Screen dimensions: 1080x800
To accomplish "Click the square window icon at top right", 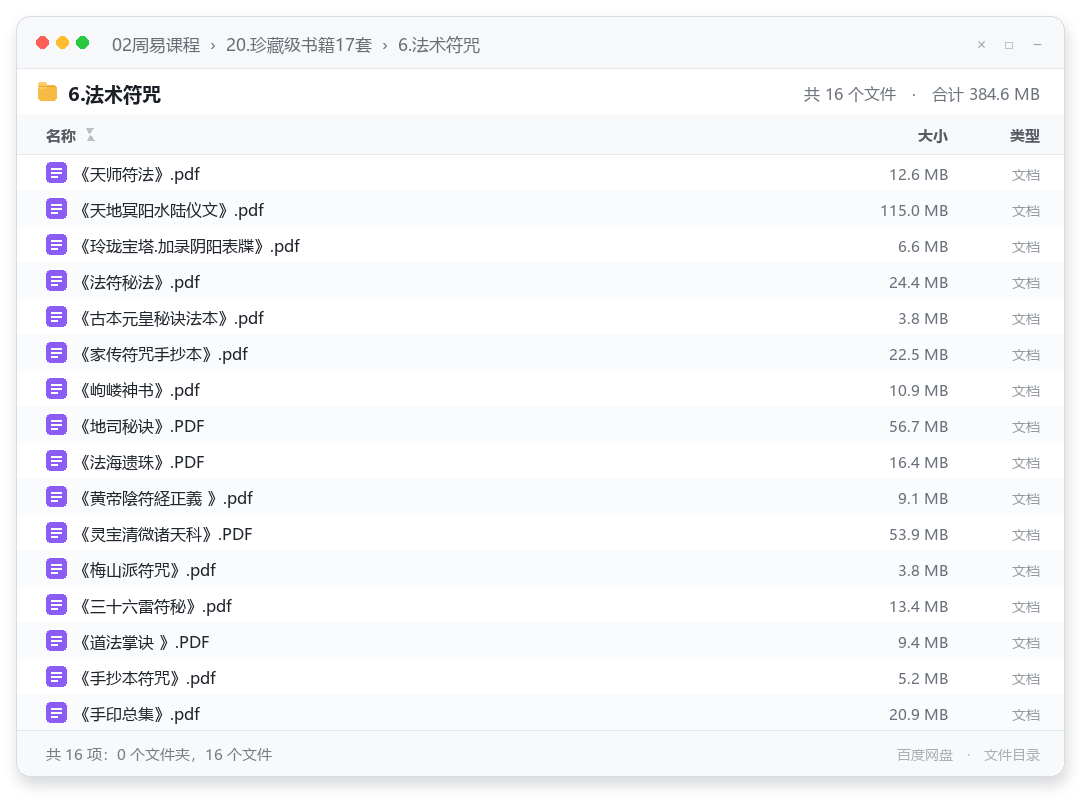I will point(1009,45).
